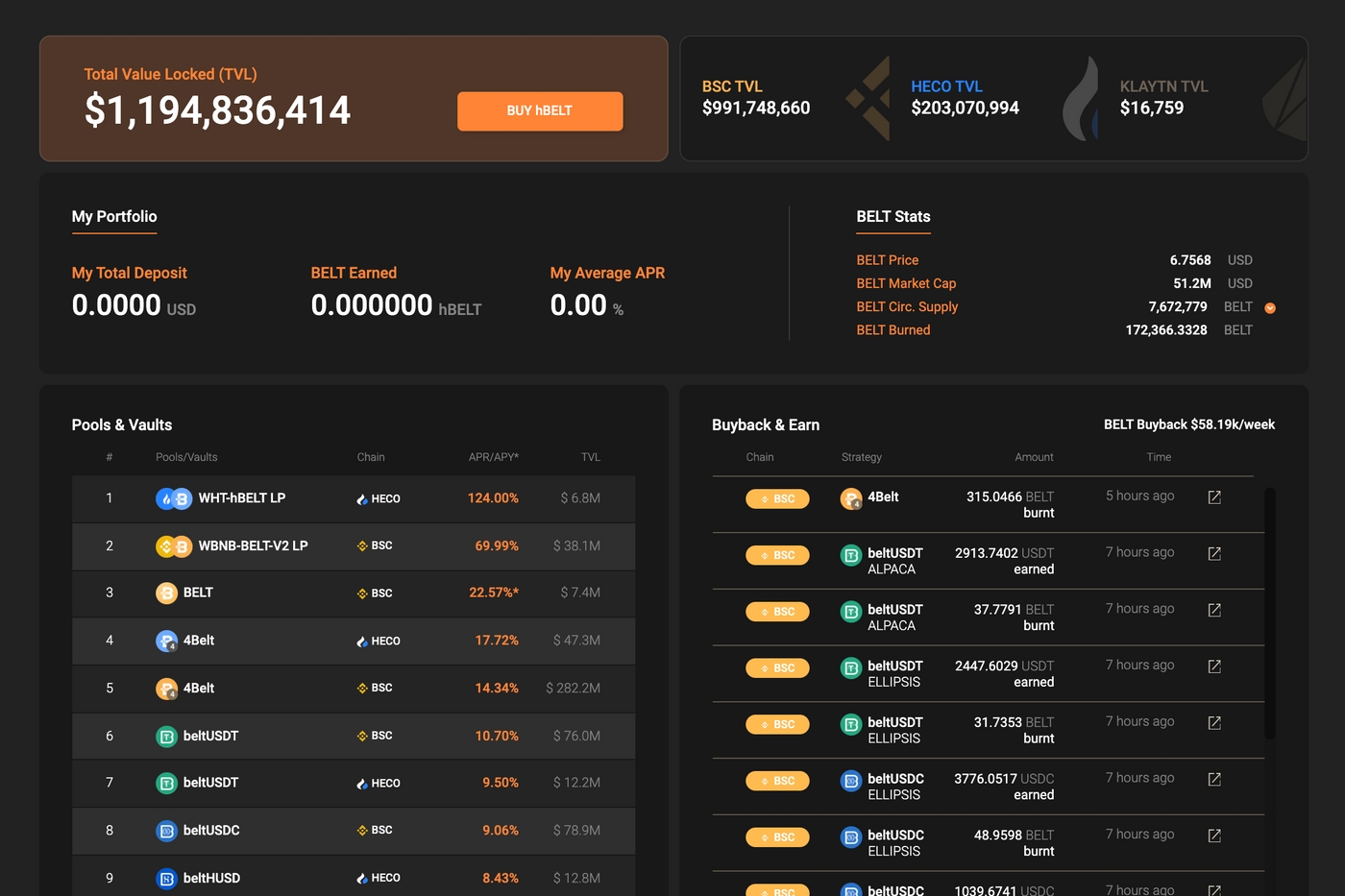This screenshot has width=1345, height=896.
Task: Click the Total Value Locked $1,194,836,414 figure
Action: click(218, 110)
